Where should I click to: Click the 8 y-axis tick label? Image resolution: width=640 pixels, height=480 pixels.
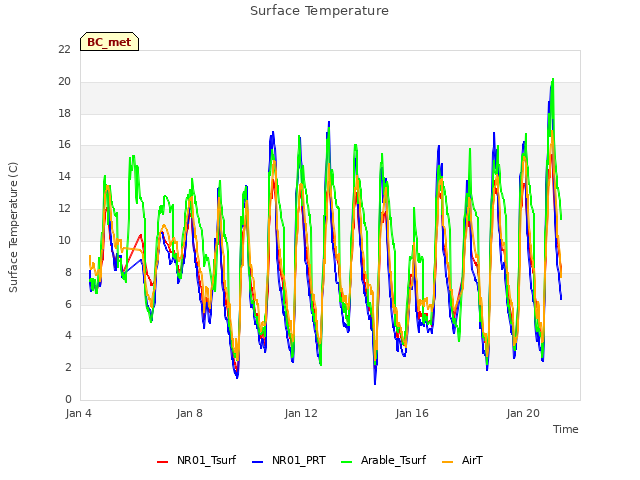(68, 272)
